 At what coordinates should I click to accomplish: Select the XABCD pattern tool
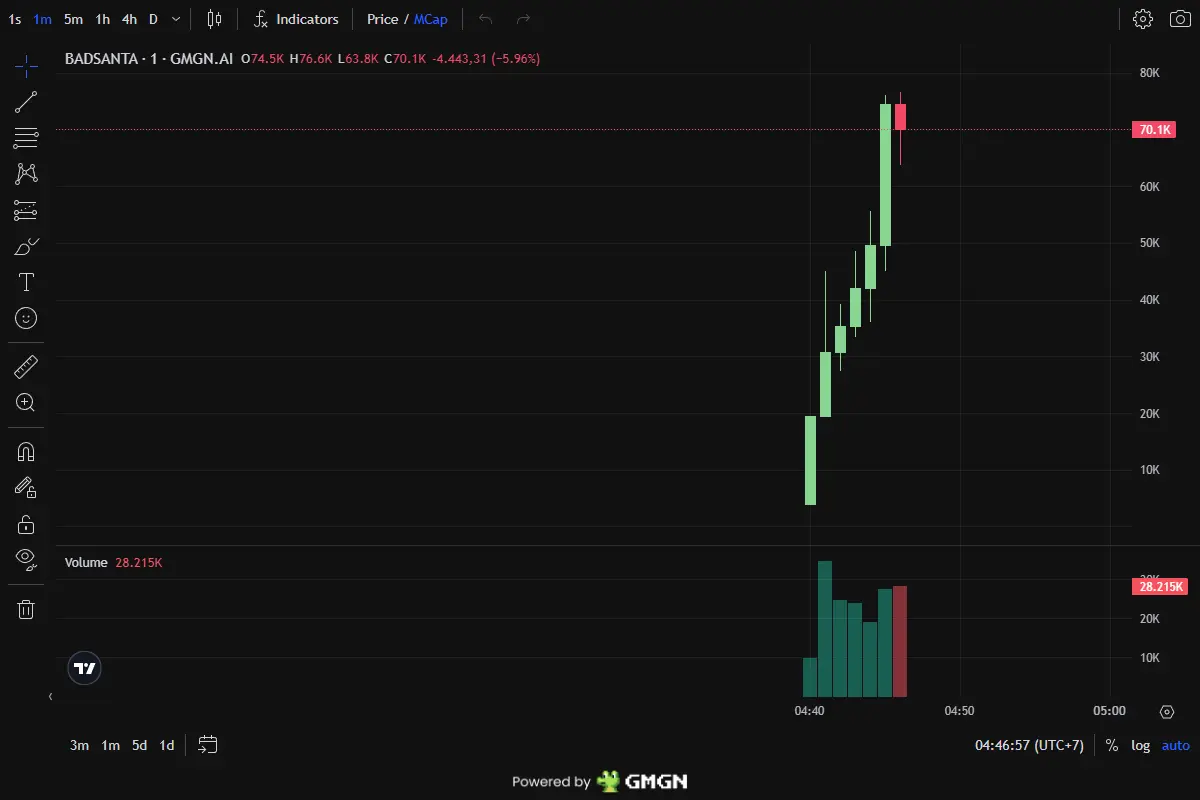coord(26,174)
